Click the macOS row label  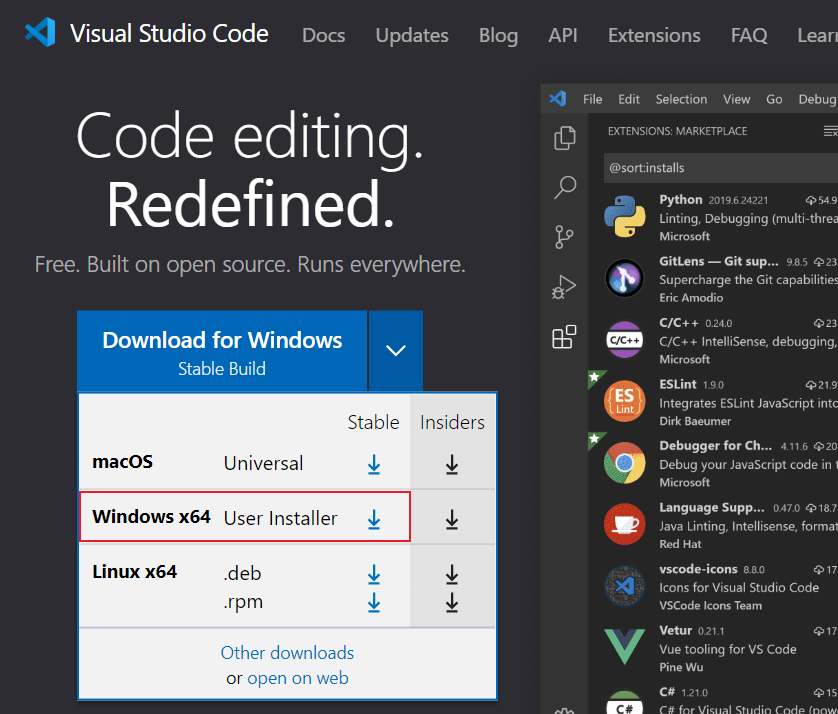coord(122,461)
